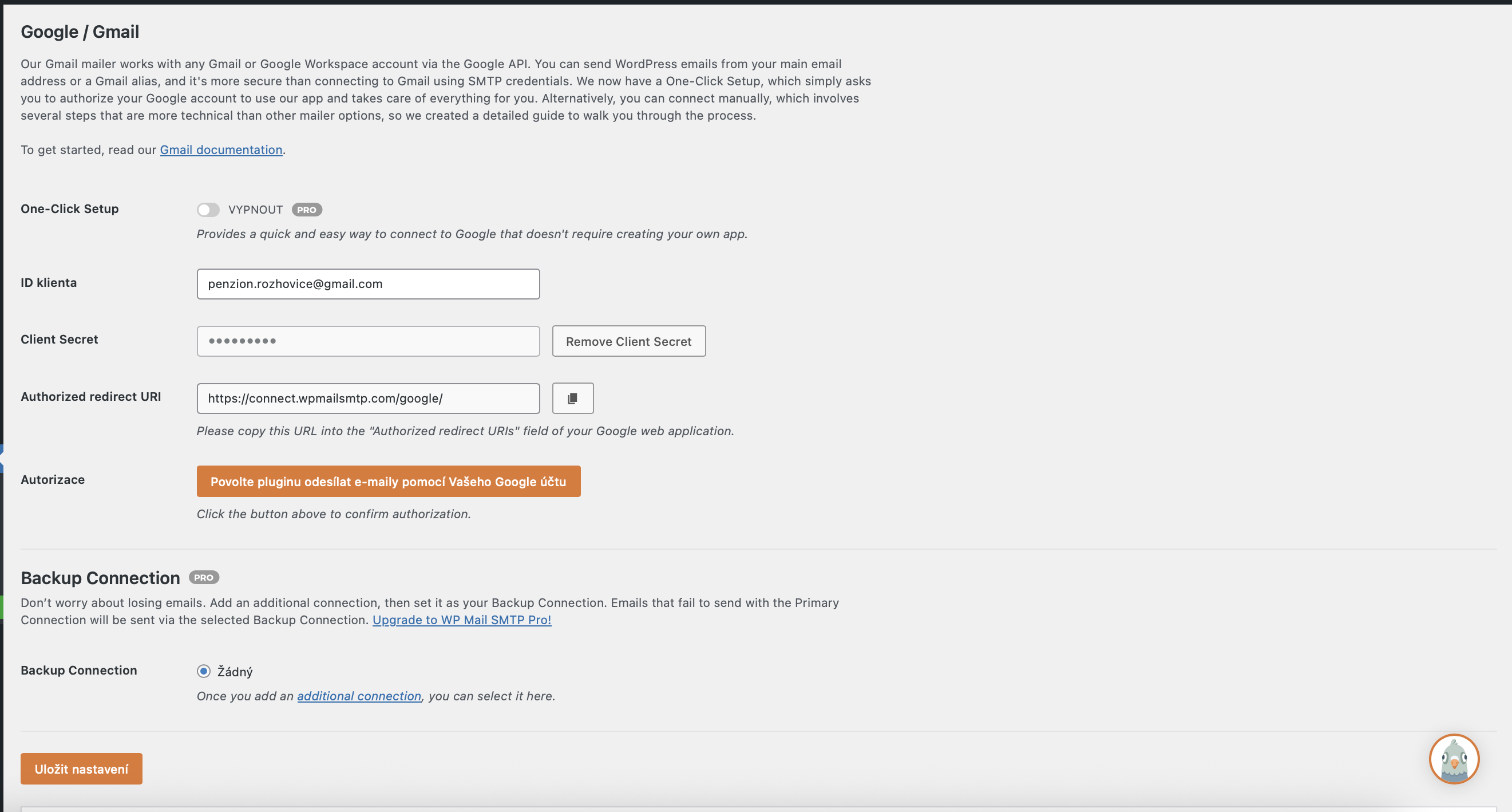The width and height of the screenshot is (1512, 812).
Task: Click the Authorized redirect URI text field
Action: (x=368, y=398)
